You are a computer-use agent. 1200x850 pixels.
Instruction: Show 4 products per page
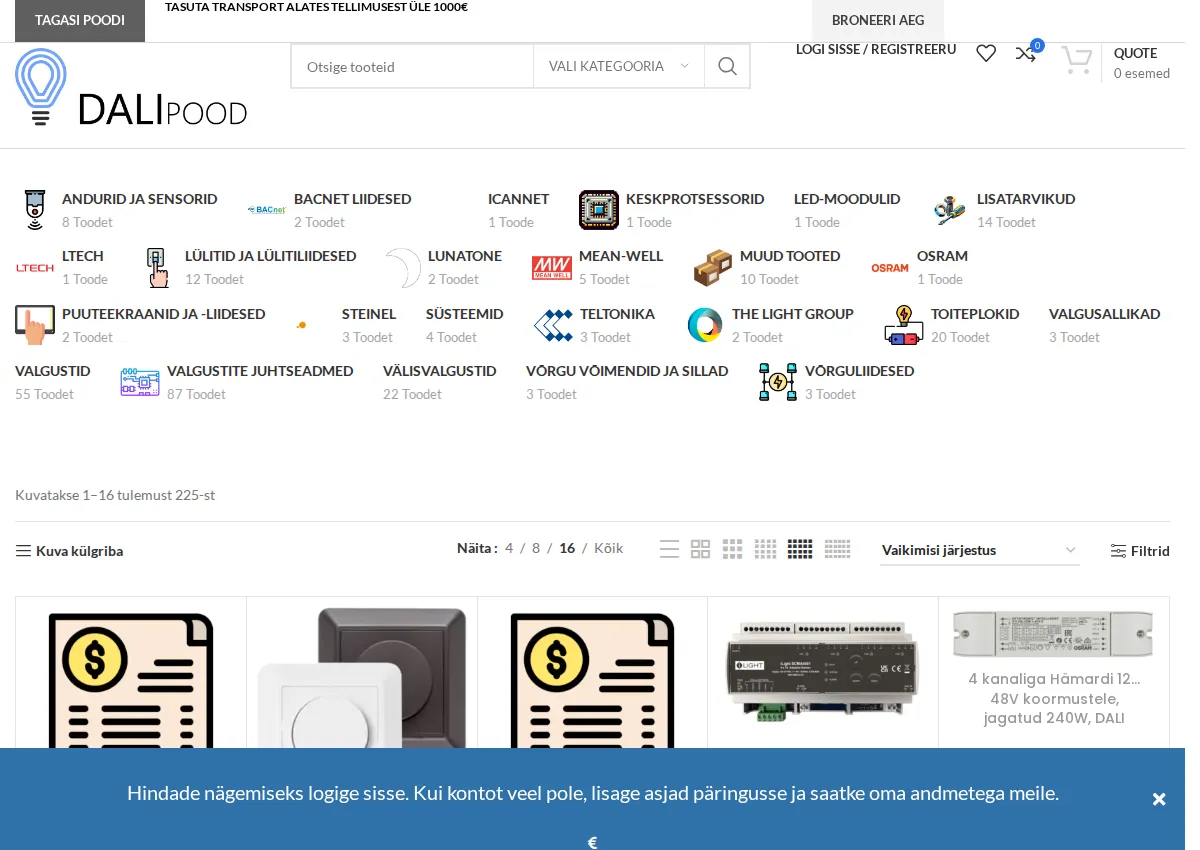tap(509, 548)
